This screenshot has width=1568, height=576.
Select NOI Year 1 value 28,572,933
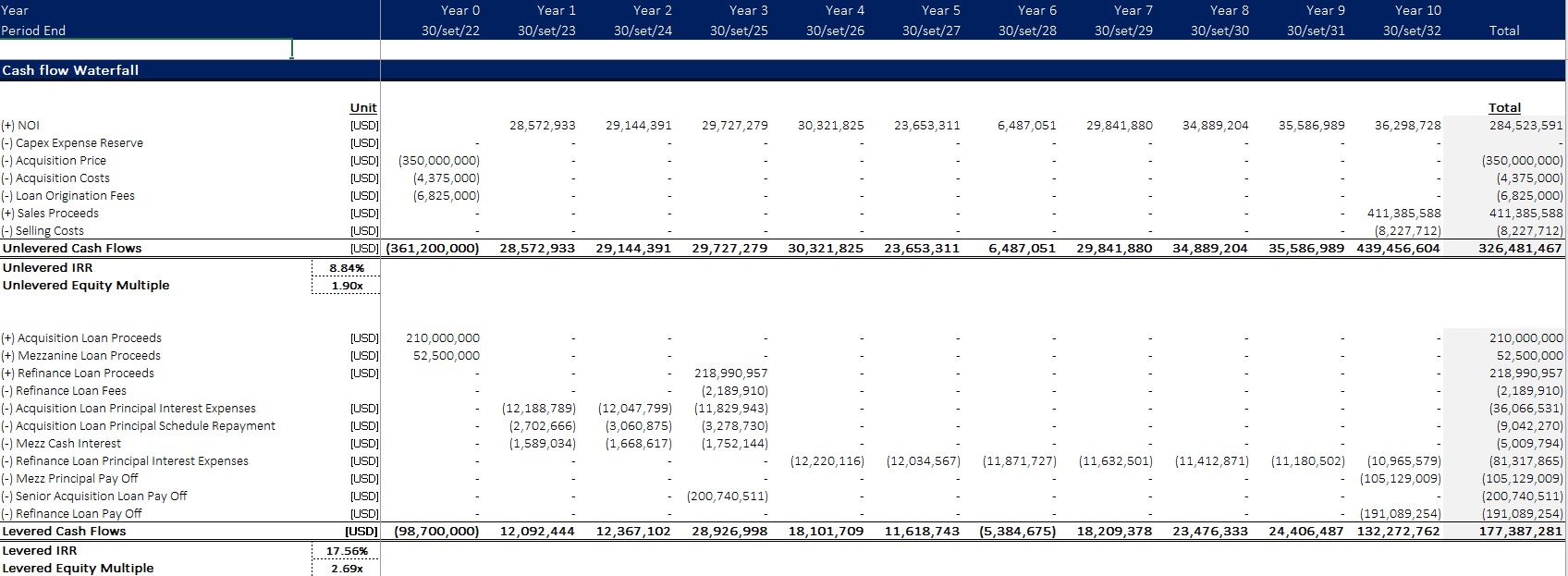542,126
